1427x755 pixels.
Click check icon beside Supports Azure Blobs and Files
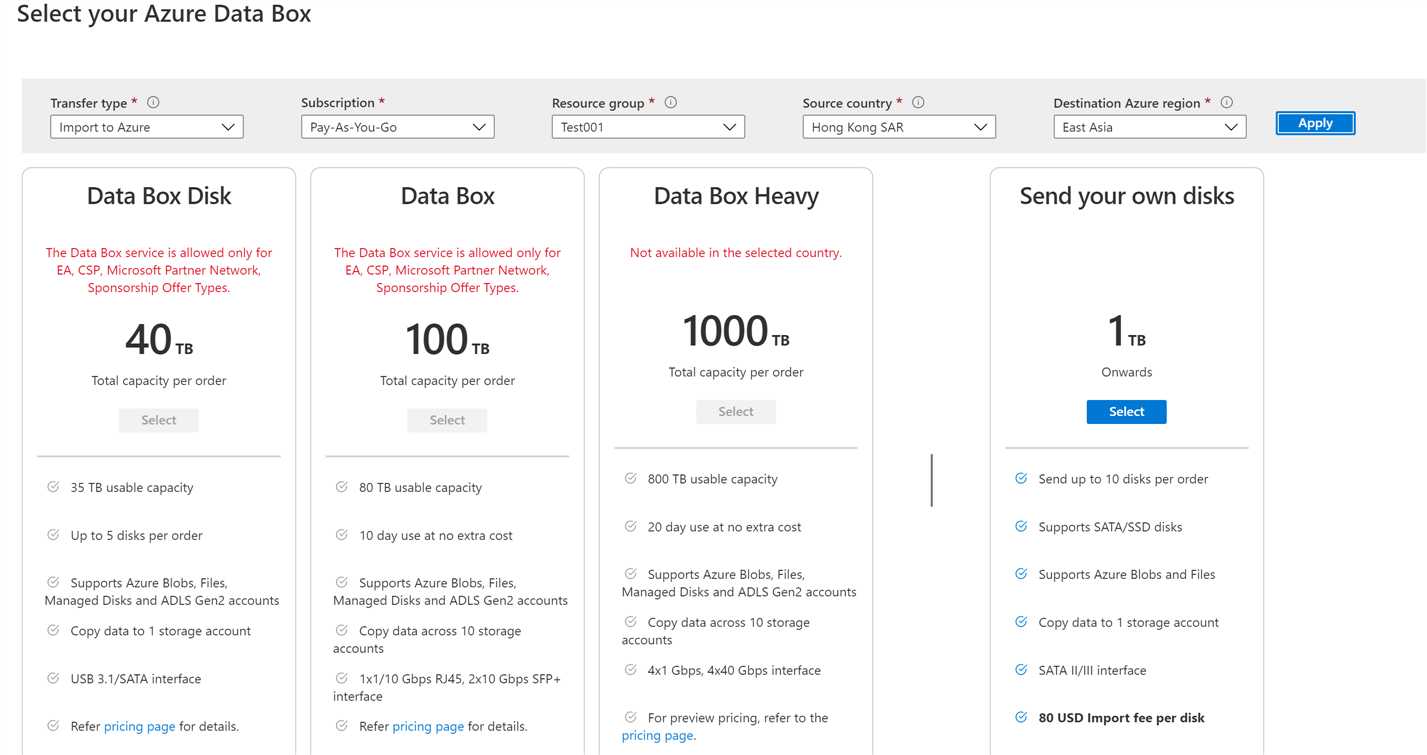tap(1021, 574)
